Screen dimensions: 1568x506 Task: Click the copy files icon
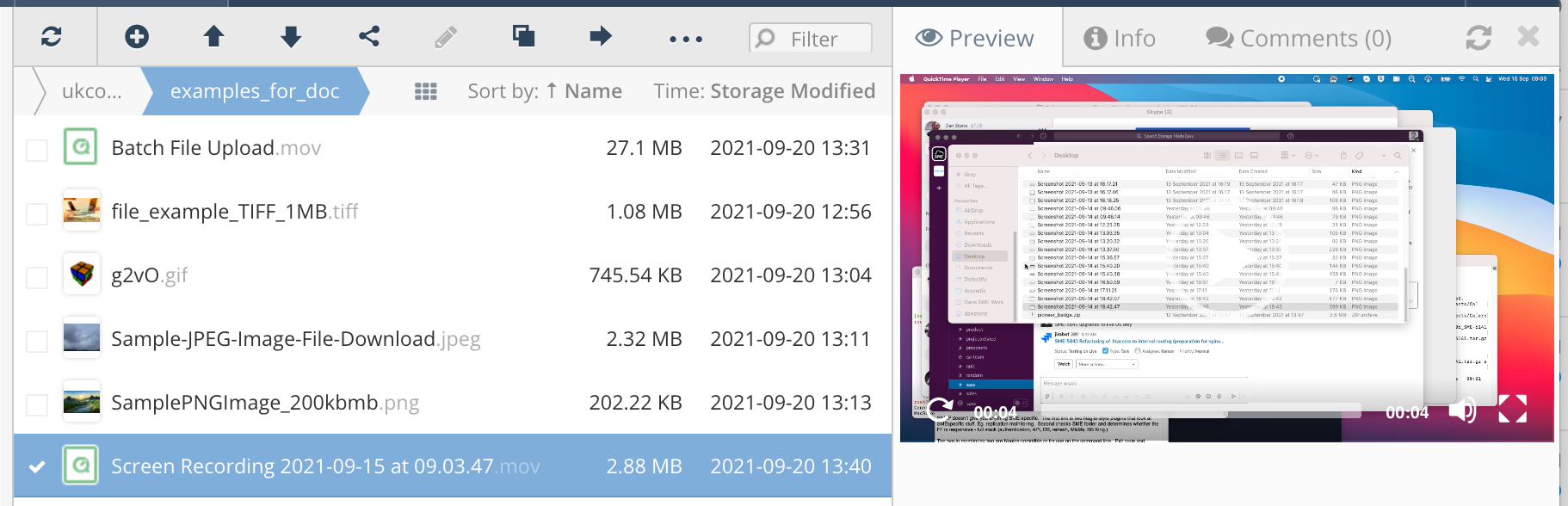(523, 37)
